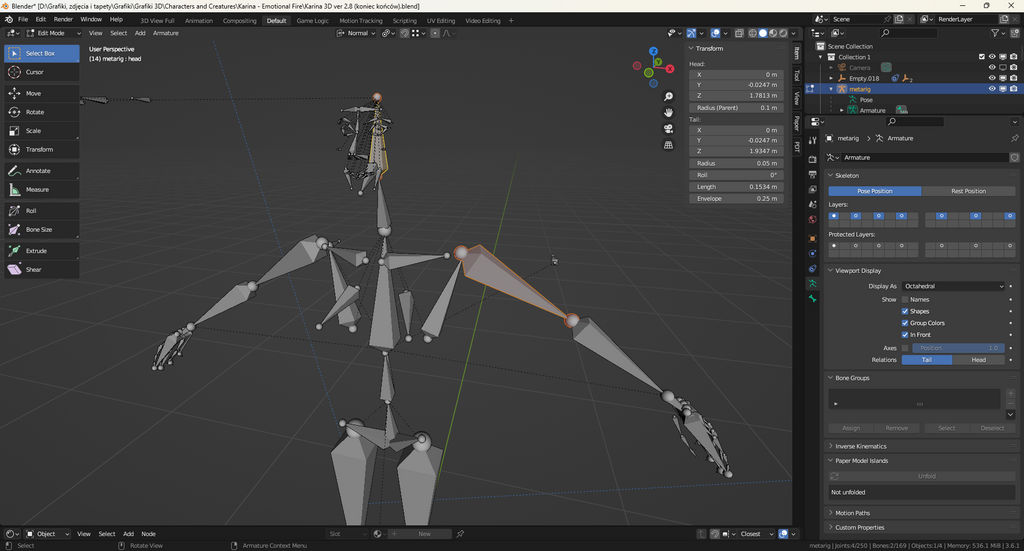Screen dimensions: 1024x551
Task: Activate the Extrude tool
Action: coord(36,251)
